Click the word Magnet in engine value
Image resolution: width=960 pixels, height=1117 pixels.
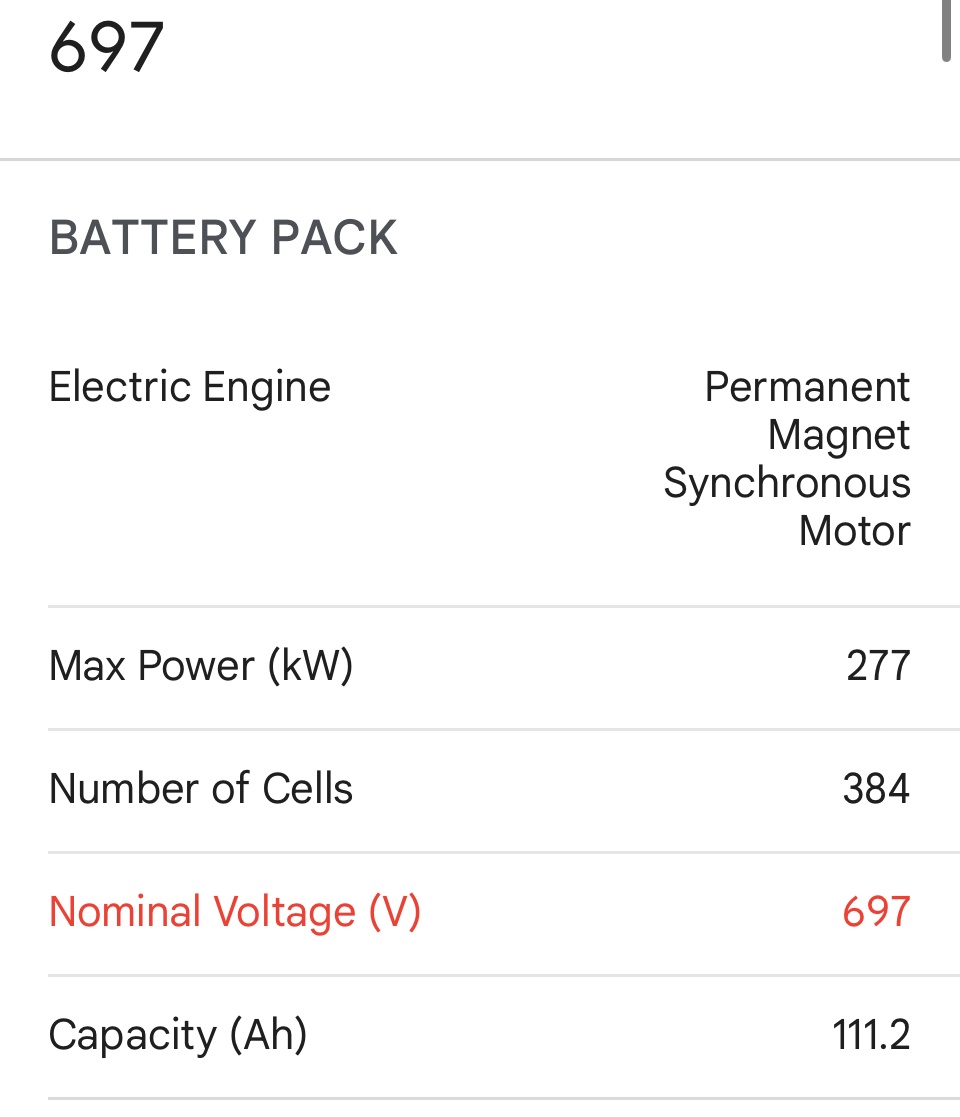839,435
